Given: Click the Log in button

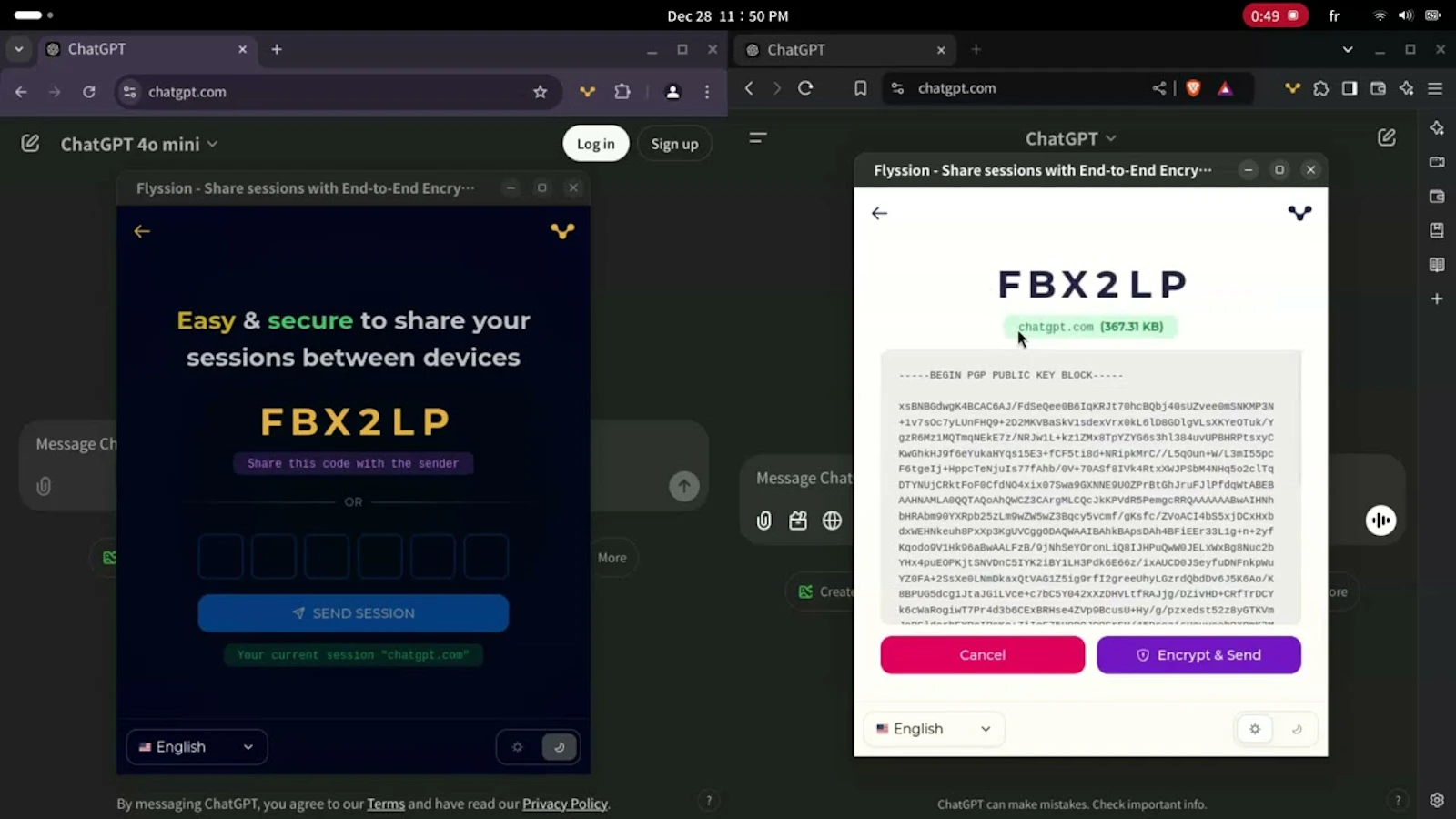Looking at the screenshot, I should coord(596,144).
